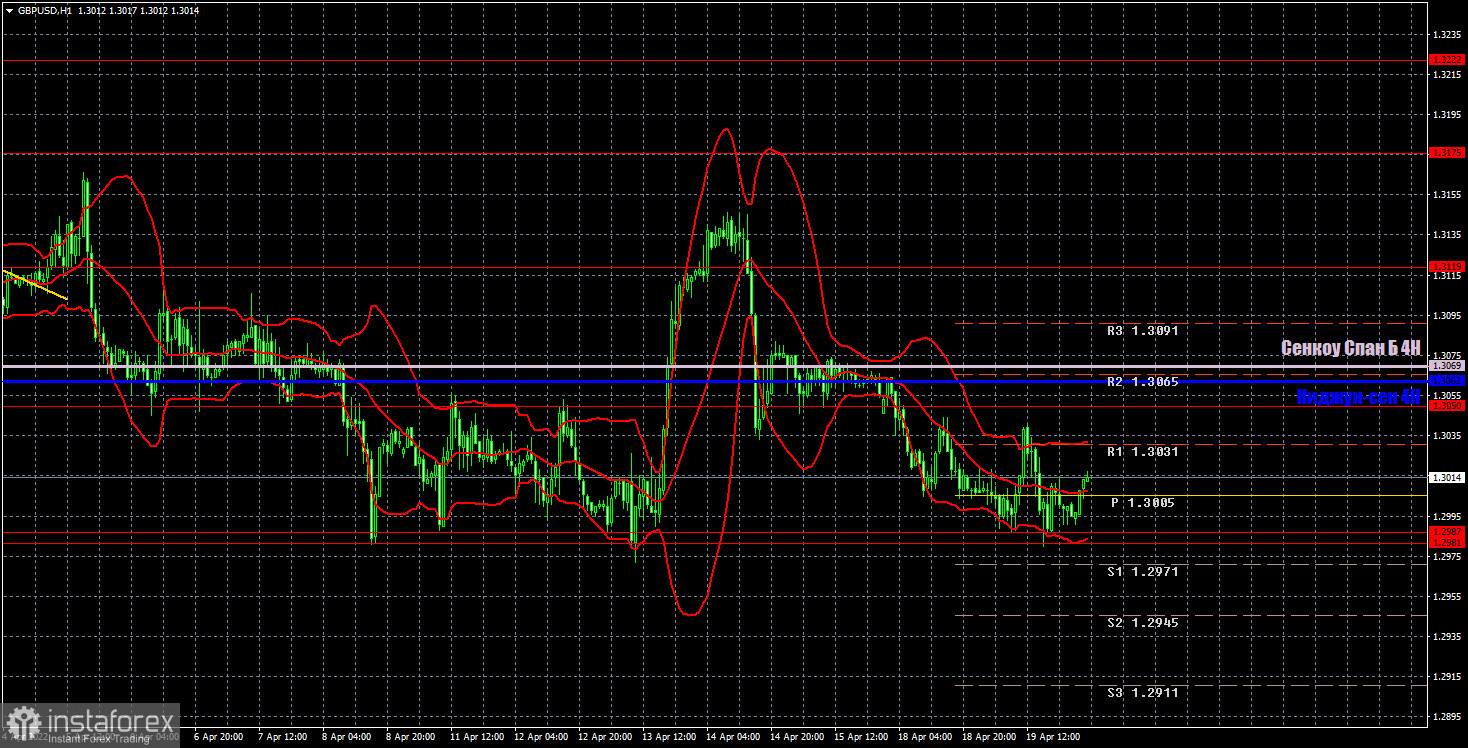Click the 1.2895 price axis value
This screenshot has width=1468, height=748.
[x=1447, y=717]
